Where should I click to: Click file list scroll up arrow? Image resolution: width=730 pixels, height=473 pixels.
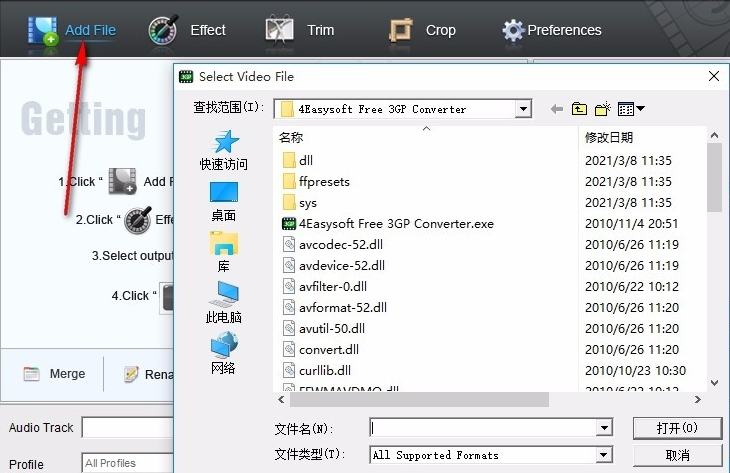point(714,135)
